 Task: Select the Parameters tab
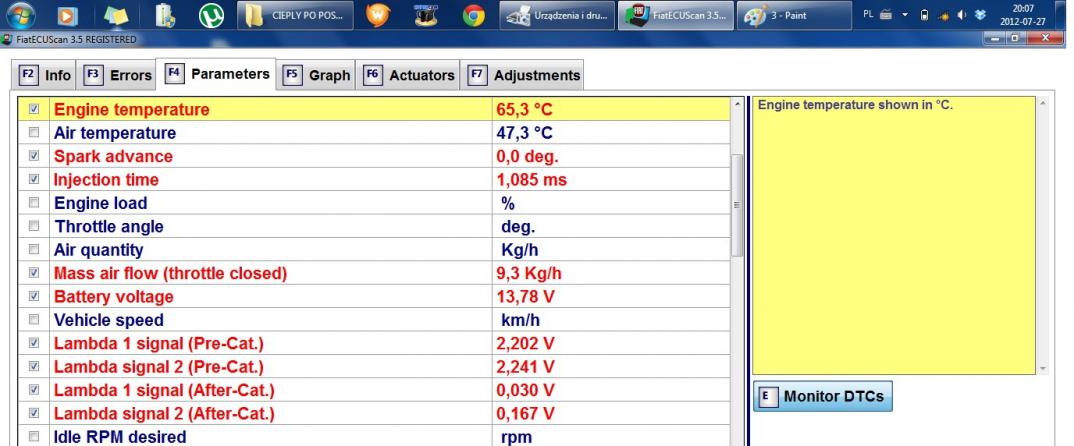216,74
